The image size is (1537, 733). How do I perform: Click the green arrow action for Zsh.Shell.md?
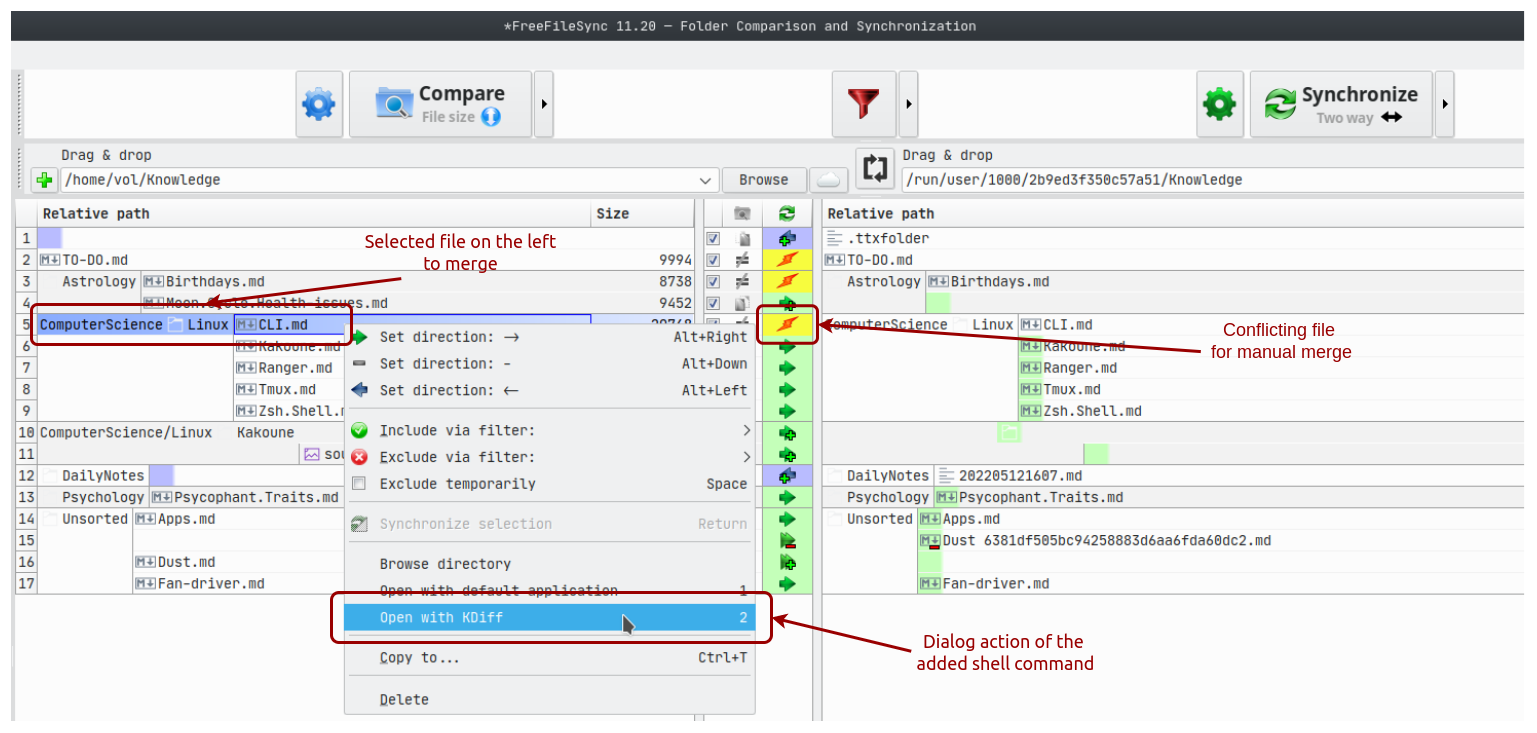click(787, 411)
